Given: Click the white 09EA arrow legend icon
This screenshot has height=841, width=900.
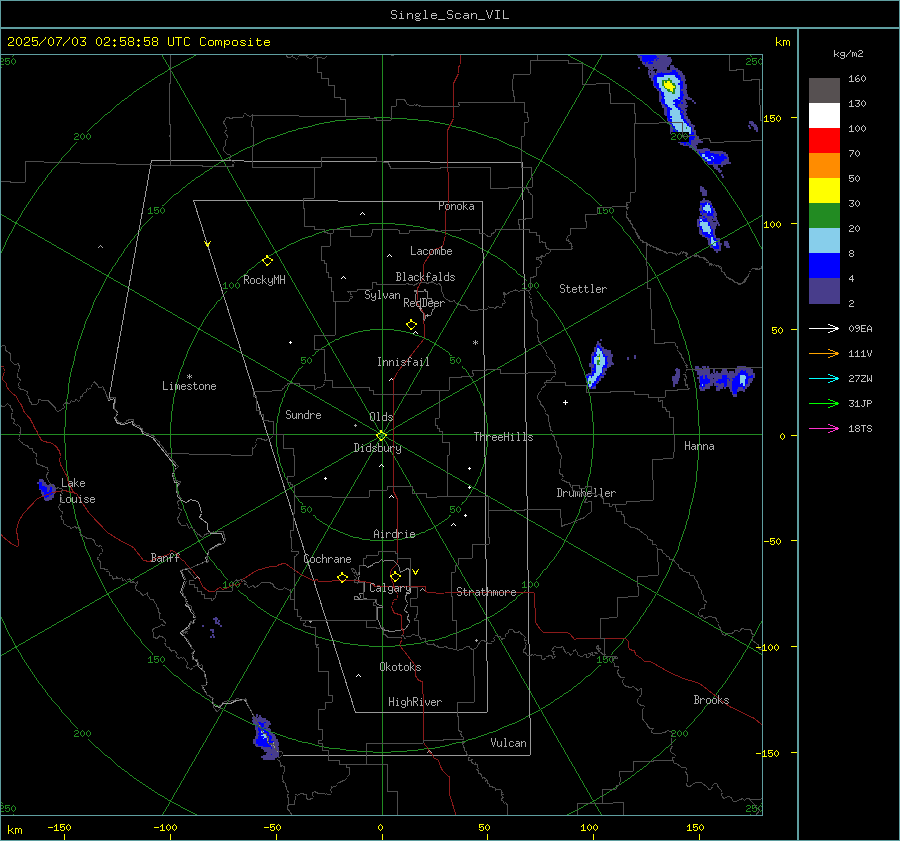Looking at the screenshot, I should click(x=824, y=328).
